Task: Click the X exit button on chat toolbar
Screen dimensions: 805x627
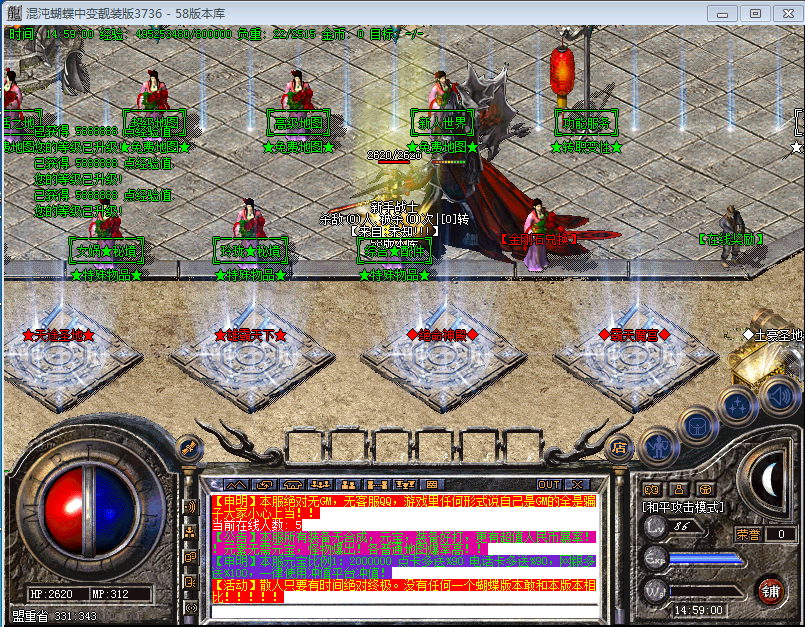Action: (x=578, y=485)
